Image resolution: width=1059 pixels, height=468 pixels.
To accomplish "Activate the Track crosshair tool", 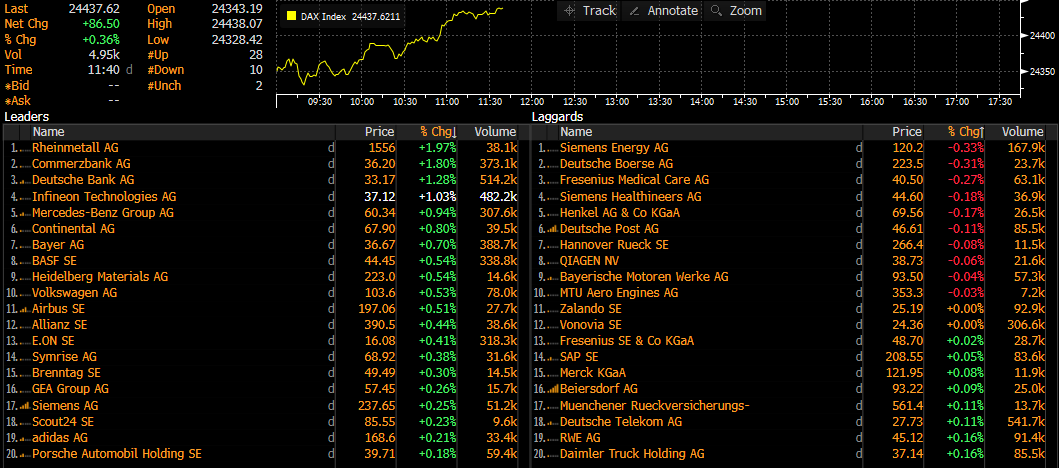I will pos(590,10).
